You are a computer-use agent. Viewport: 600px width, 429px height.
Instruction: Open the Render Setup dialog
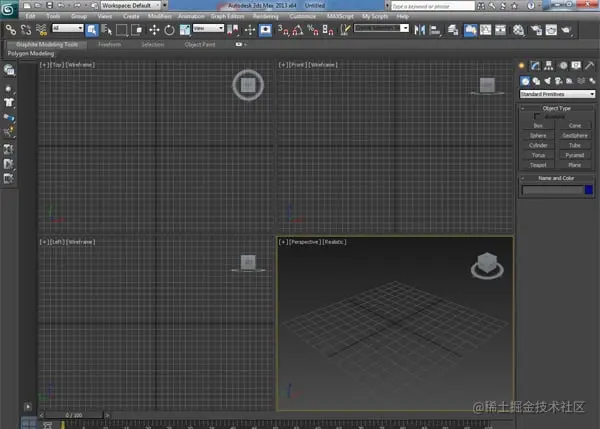[x=536, y=30]
